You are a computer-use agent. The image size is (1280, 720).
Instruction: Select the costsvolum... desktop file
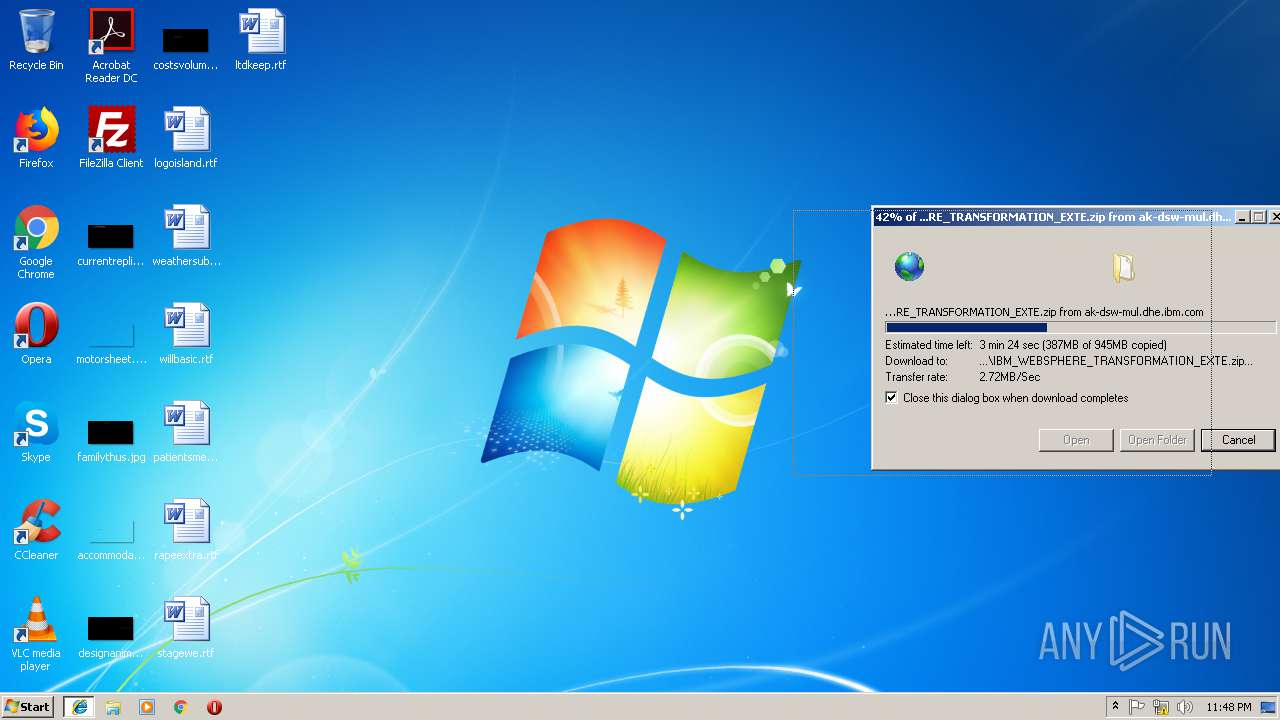pyautogui.click(x=185, y=48)
